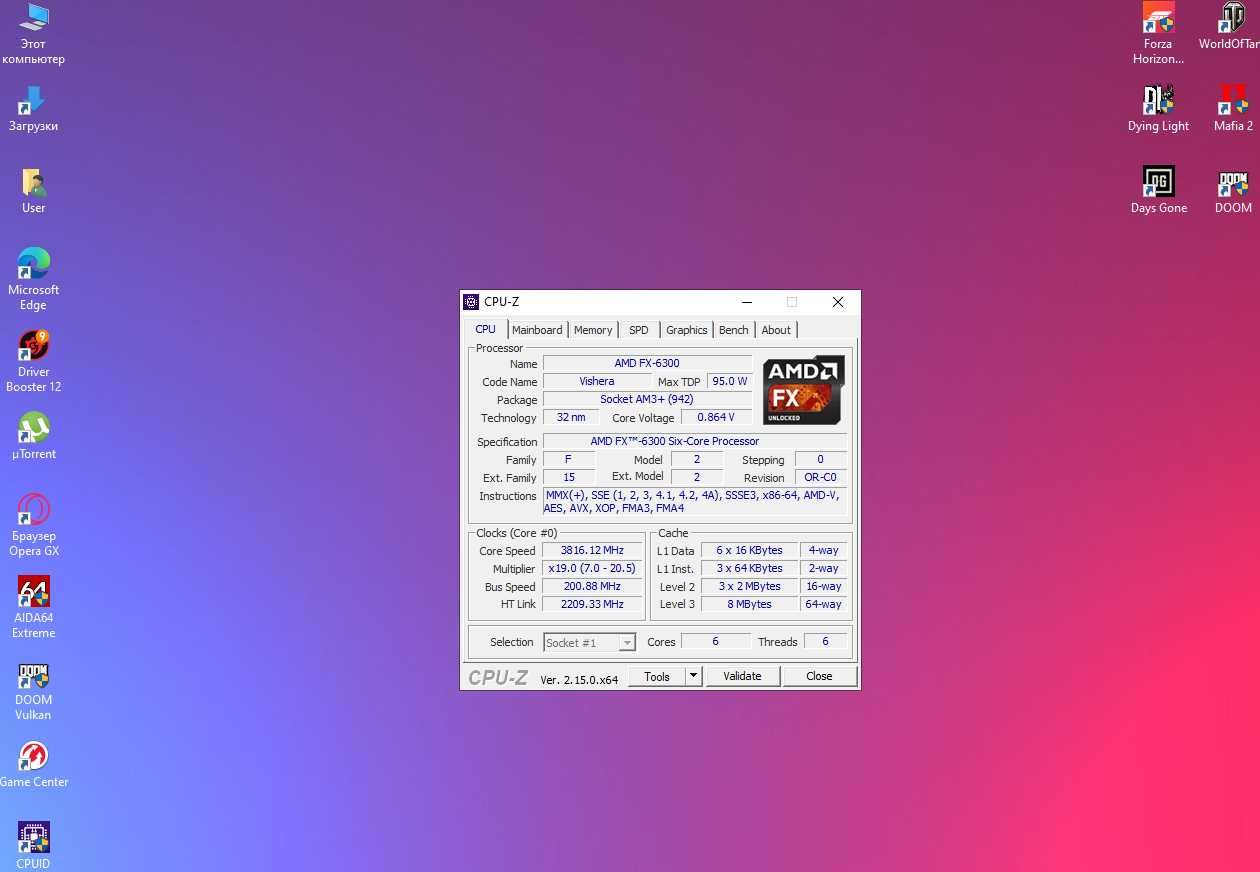Switch to the Graphics tab
1260x872 pixels.
687,330
